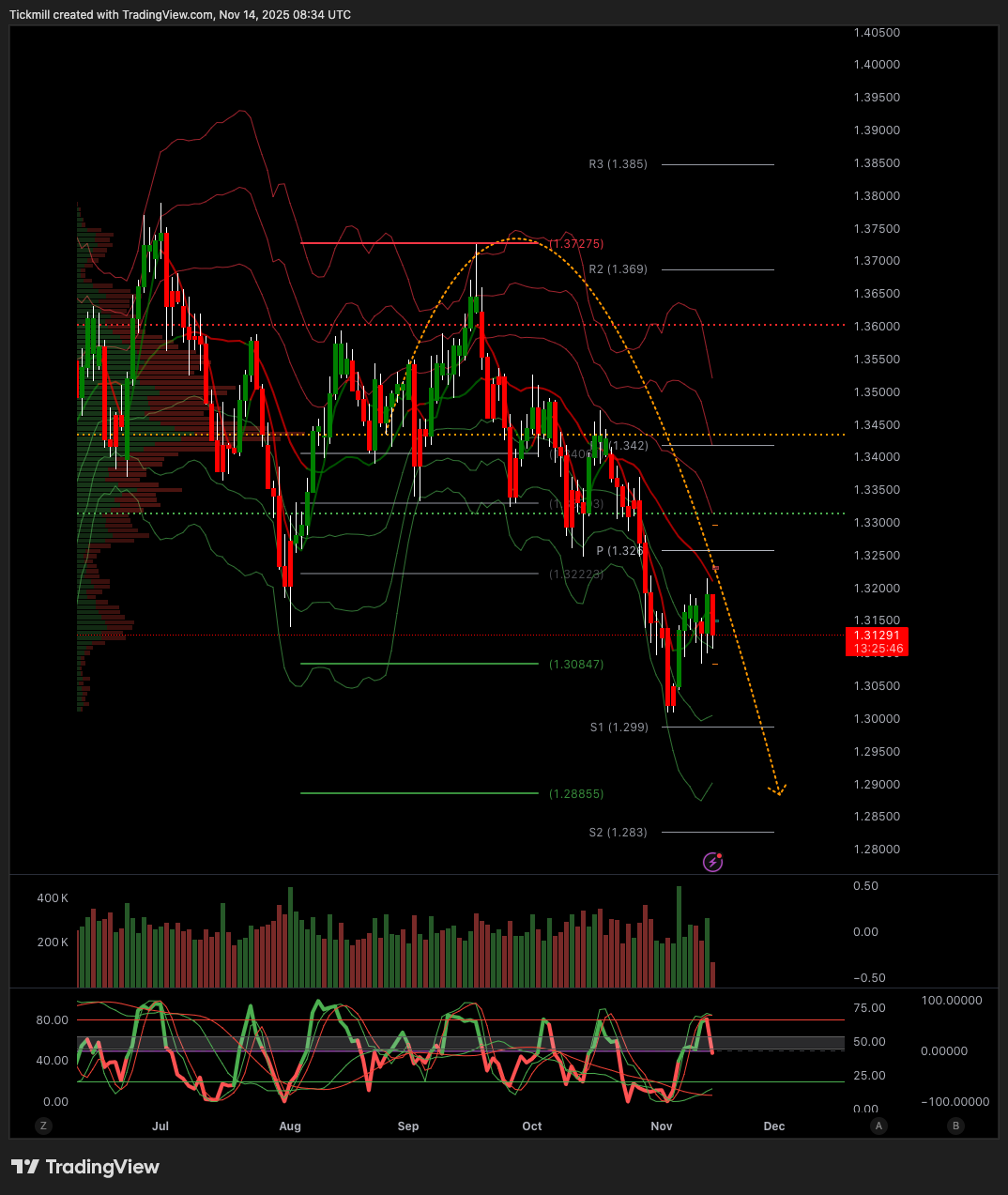
Task: Click the Sep label on the time axis
Action: click(x=408, y=1126)
